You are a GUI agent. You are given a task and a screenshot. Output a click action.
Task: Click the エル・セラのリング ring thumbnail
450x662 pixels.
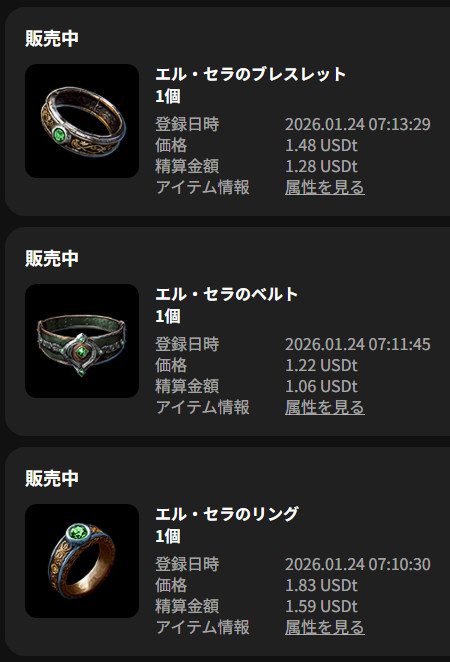click(82, 561)
